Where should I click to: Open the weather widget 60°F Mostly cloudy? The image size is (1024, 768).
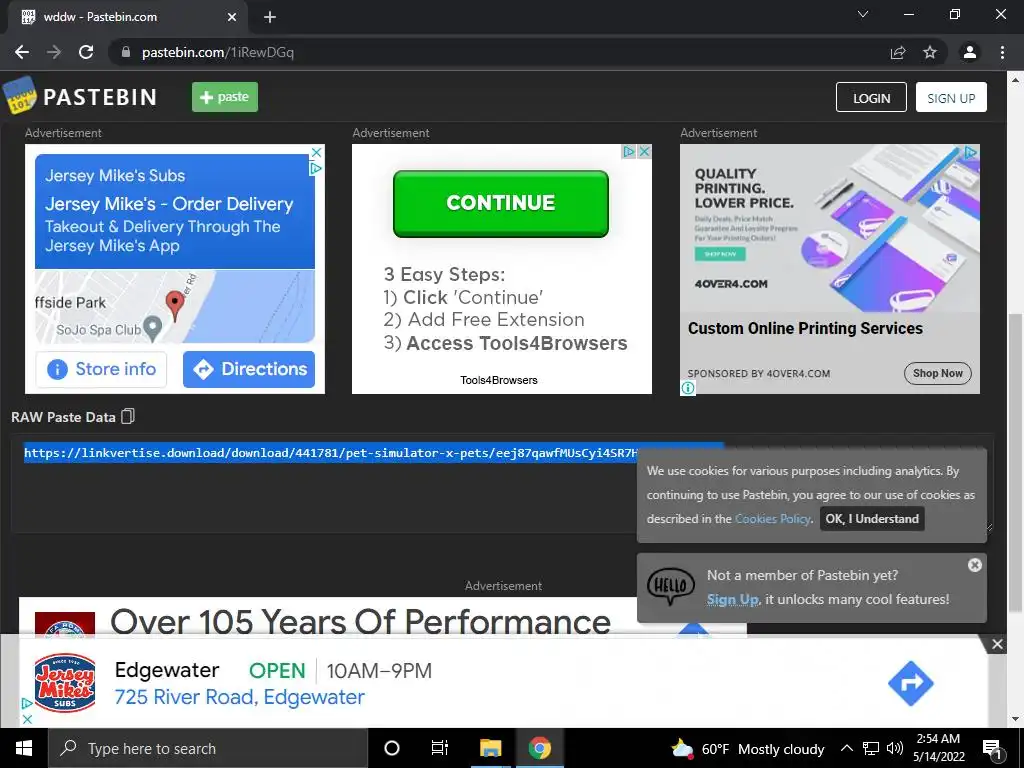pyautogui.click(x=748, y=748)
